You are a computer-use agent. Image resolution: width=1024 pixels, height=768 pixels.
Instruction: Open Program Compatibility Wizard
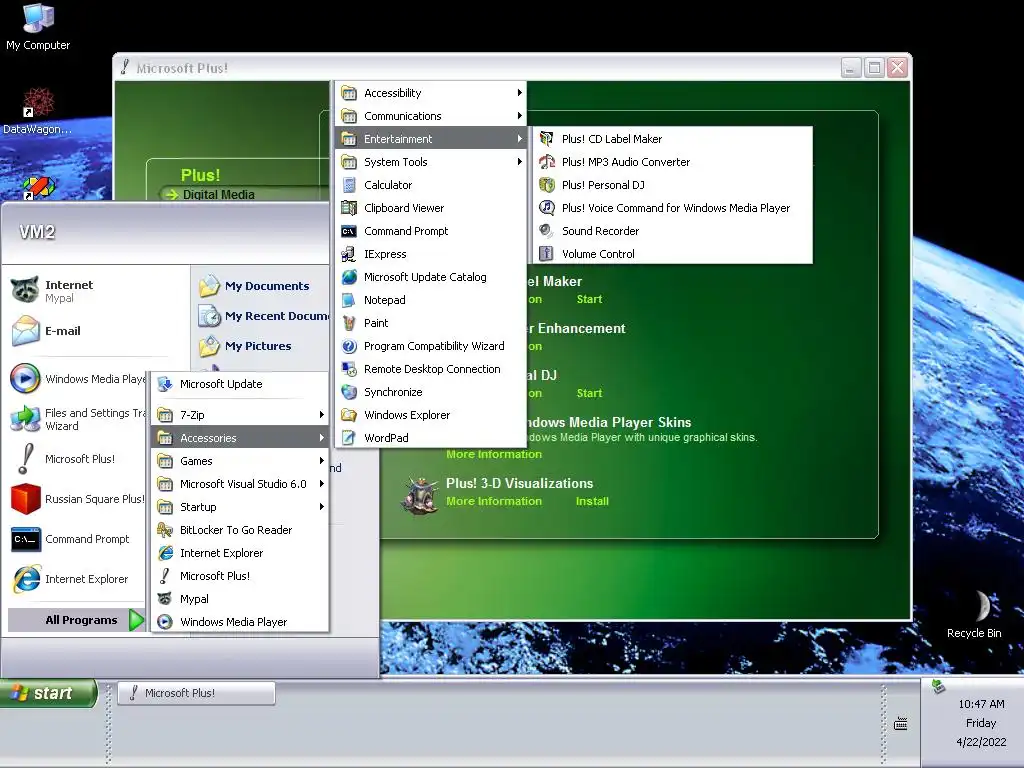pyautogui.click(x=430, y=346)
